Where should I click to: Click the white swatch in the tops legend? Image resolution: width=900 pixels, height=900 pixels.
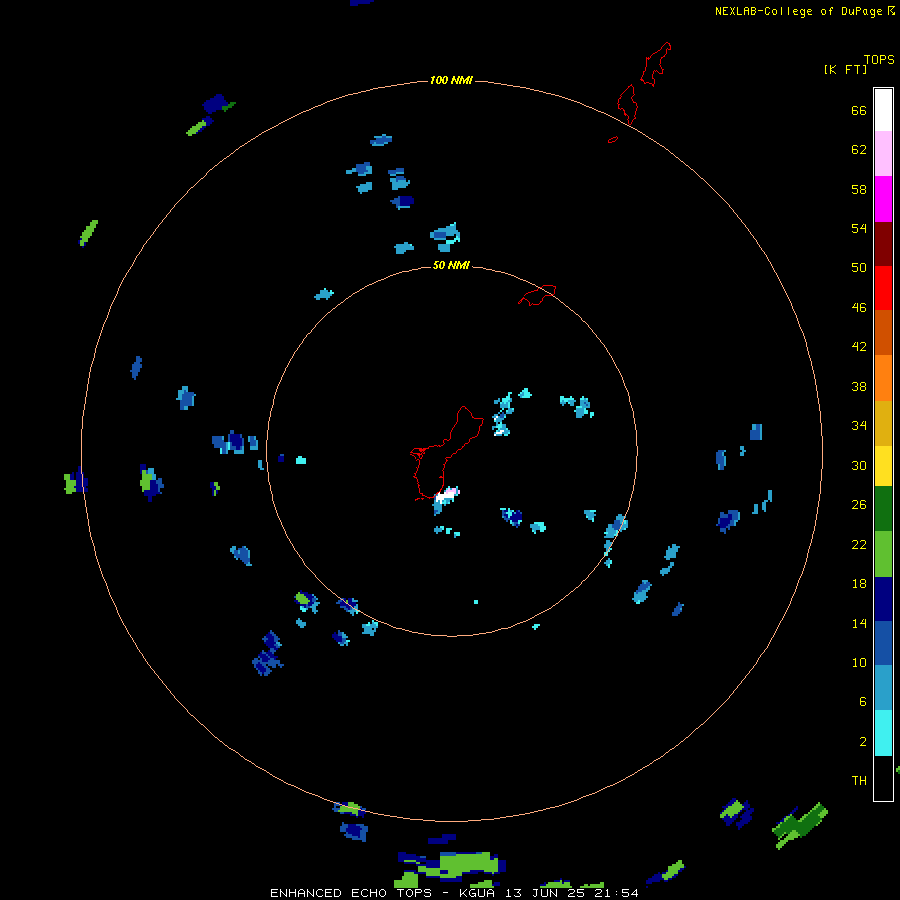(x=883, y=110)
